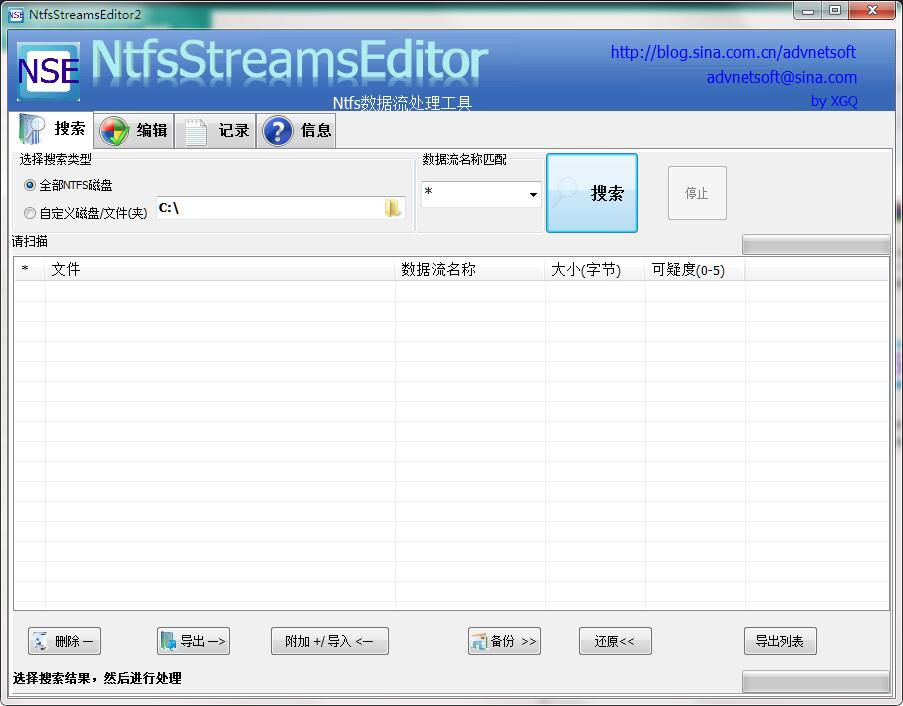Click the 数据流名称 column header

(x=469, y=269)
